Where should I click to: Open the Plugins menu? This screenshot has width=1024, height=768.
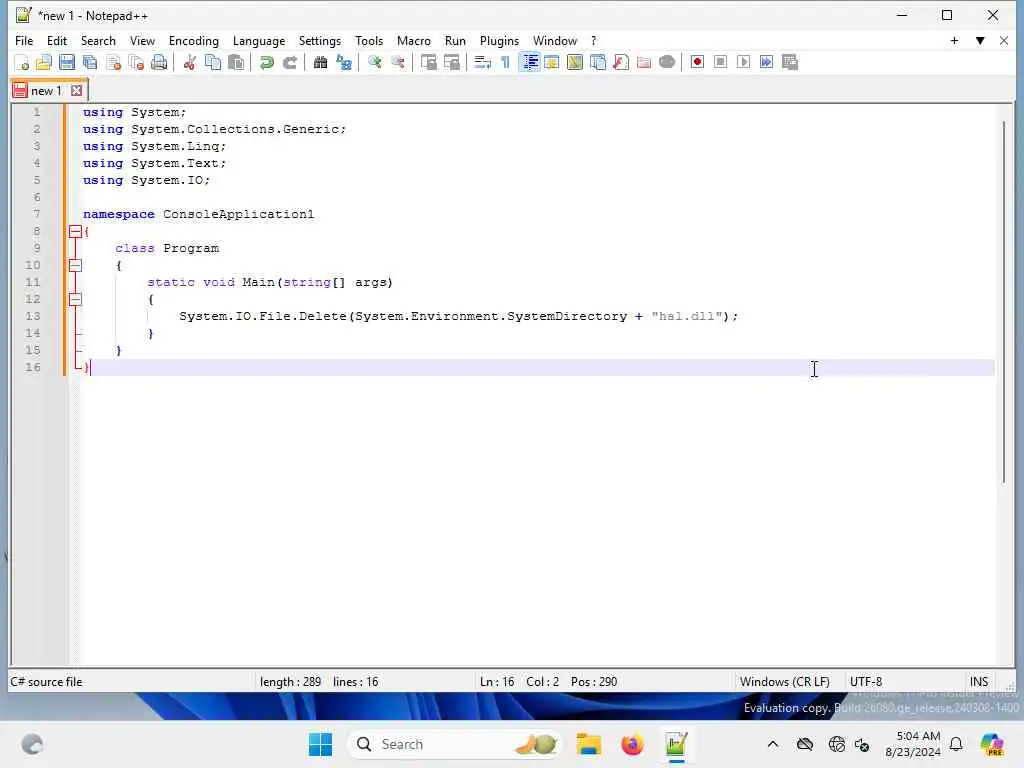(x=499, y=40)
